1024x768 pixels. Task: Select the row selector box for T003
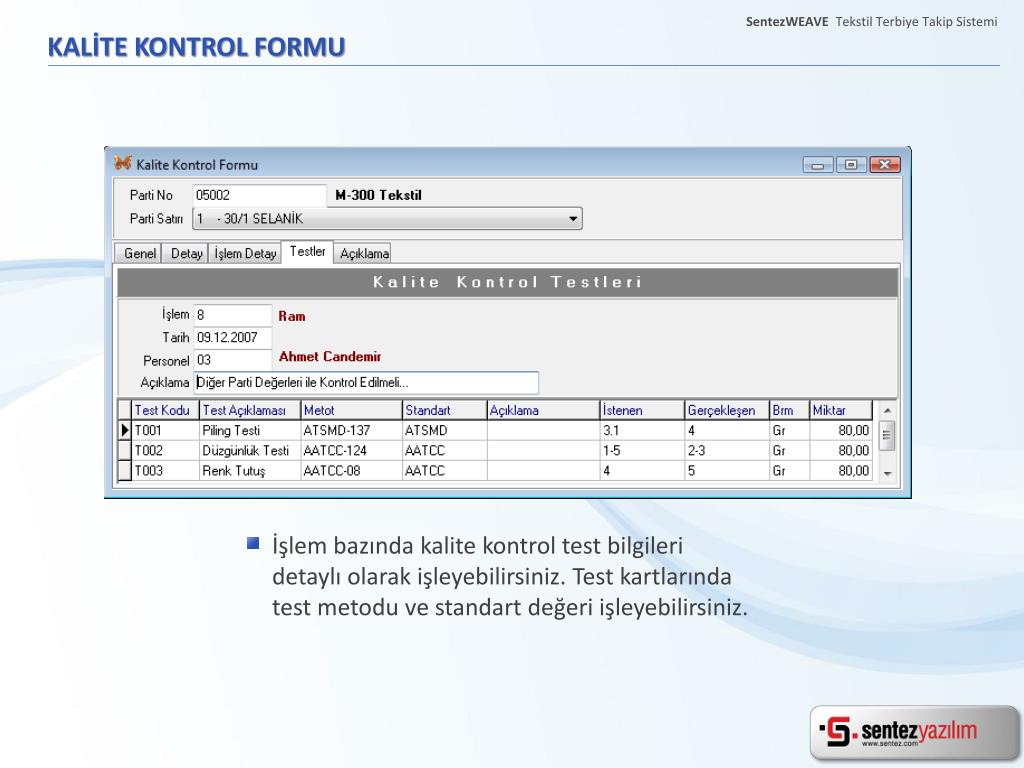(125, 471)
